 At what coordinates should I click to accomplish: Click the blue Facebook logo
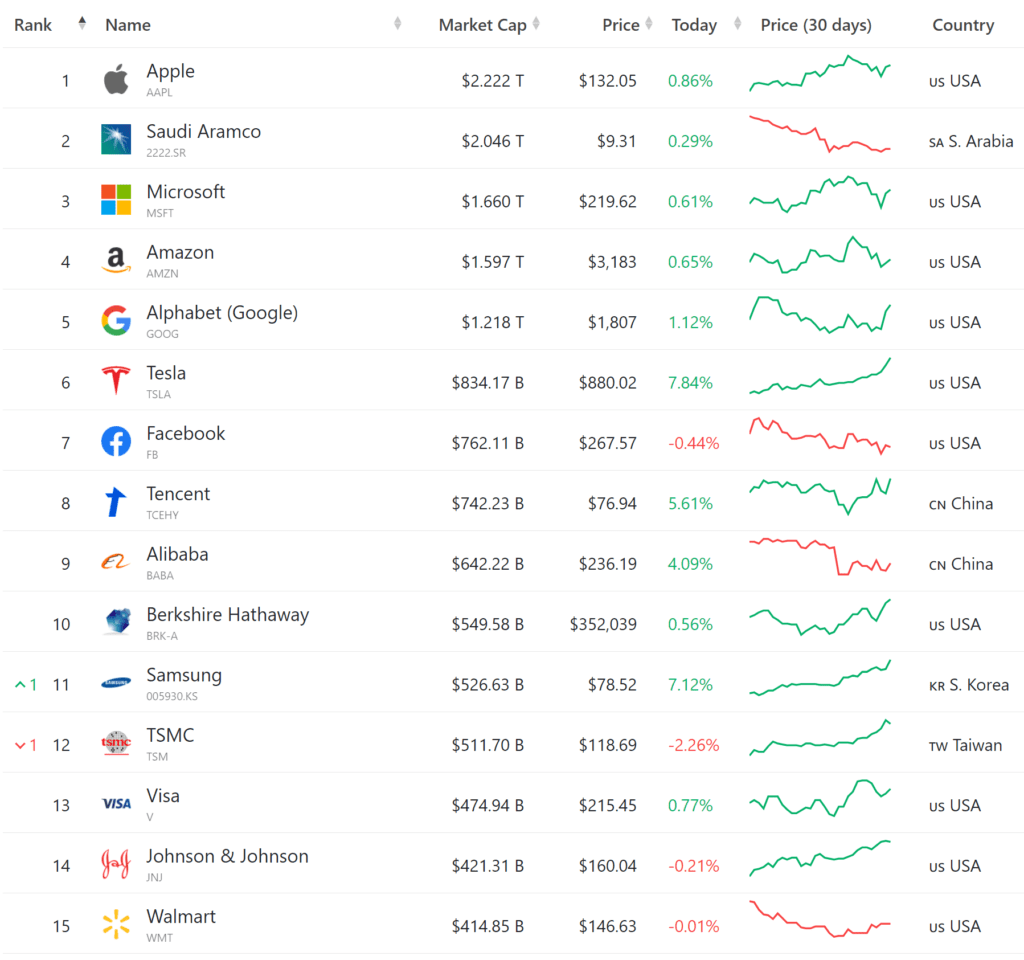116,441
